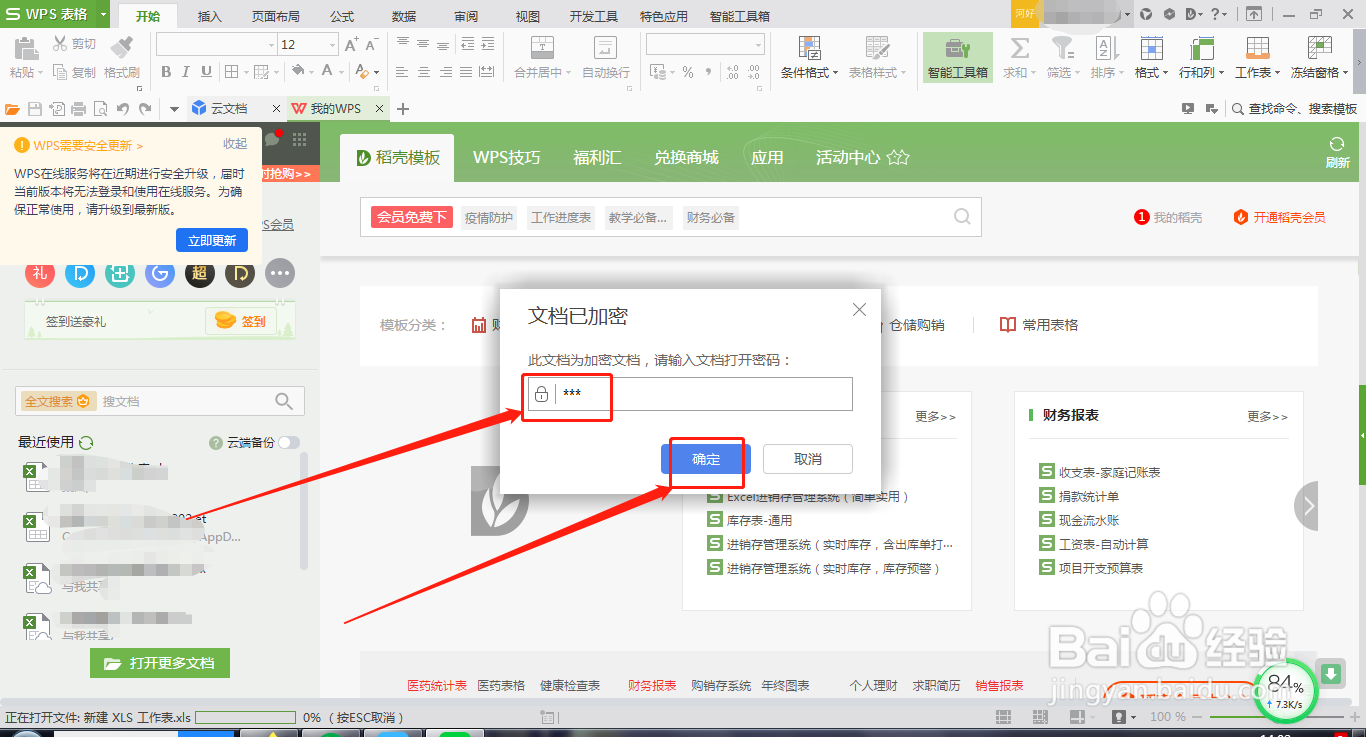Click the 查找命令、搜索模板 search box
Viewport: 1366px width, 737px height.
[1294, 109]
